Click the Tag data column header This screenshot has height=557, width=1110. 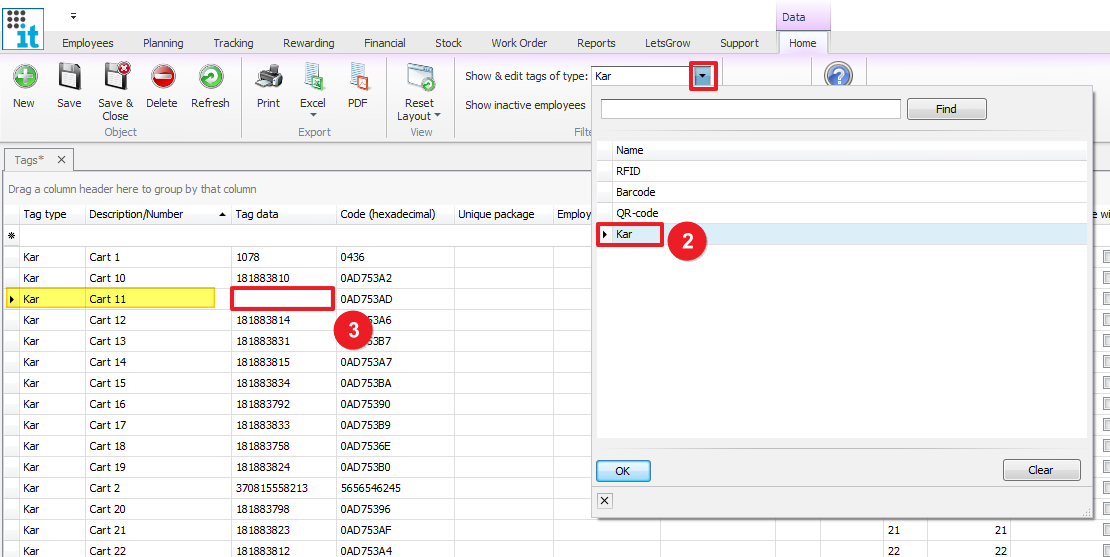(284, 214)
